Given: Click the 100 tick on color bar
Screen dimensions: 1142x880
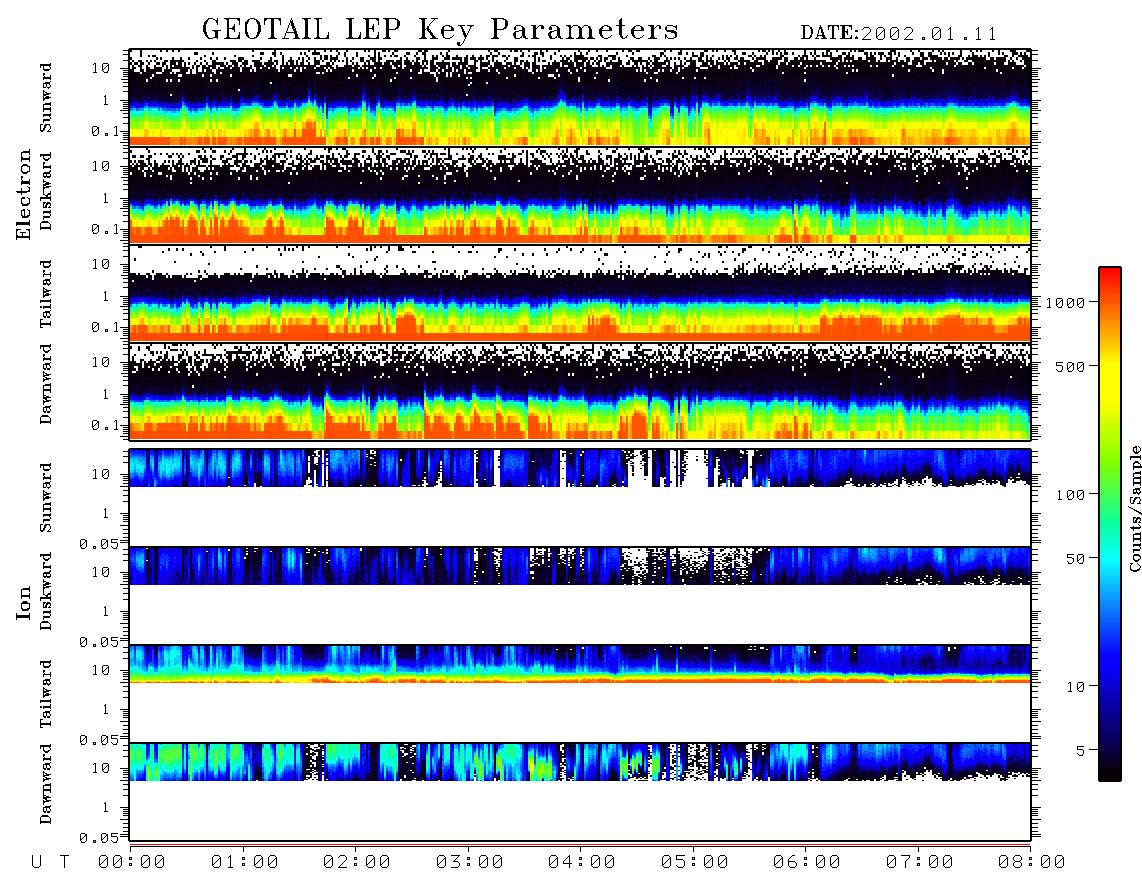Looking at the screenshot, I should tap(1070, 495).
